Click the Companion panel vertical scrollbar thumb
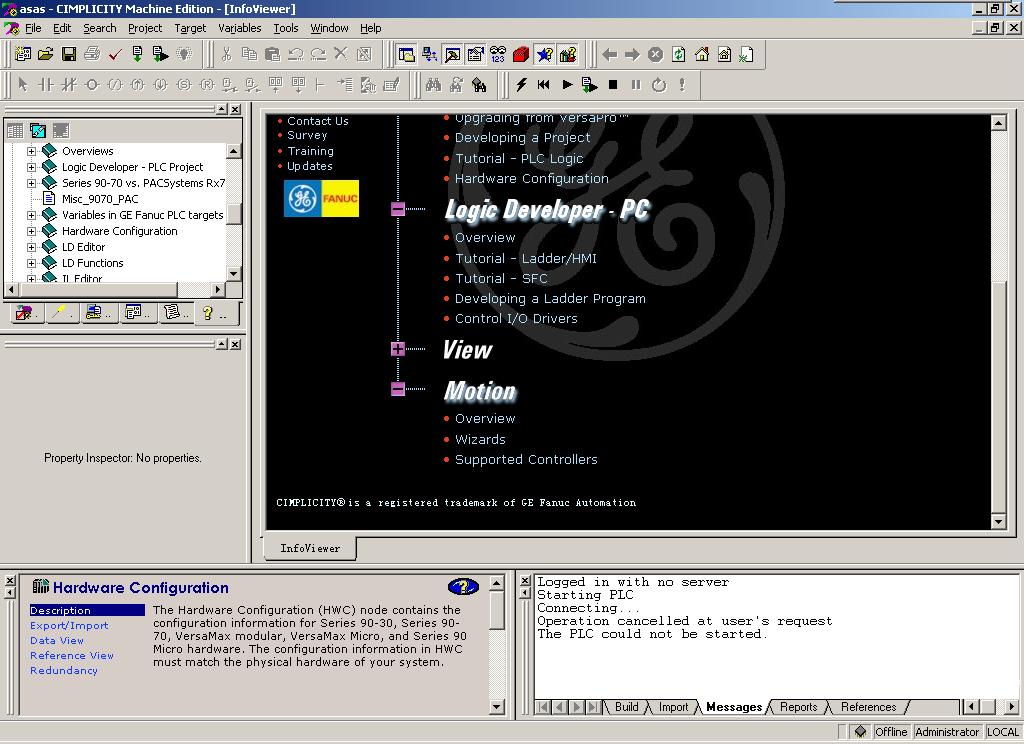 [x=497, y=610]
